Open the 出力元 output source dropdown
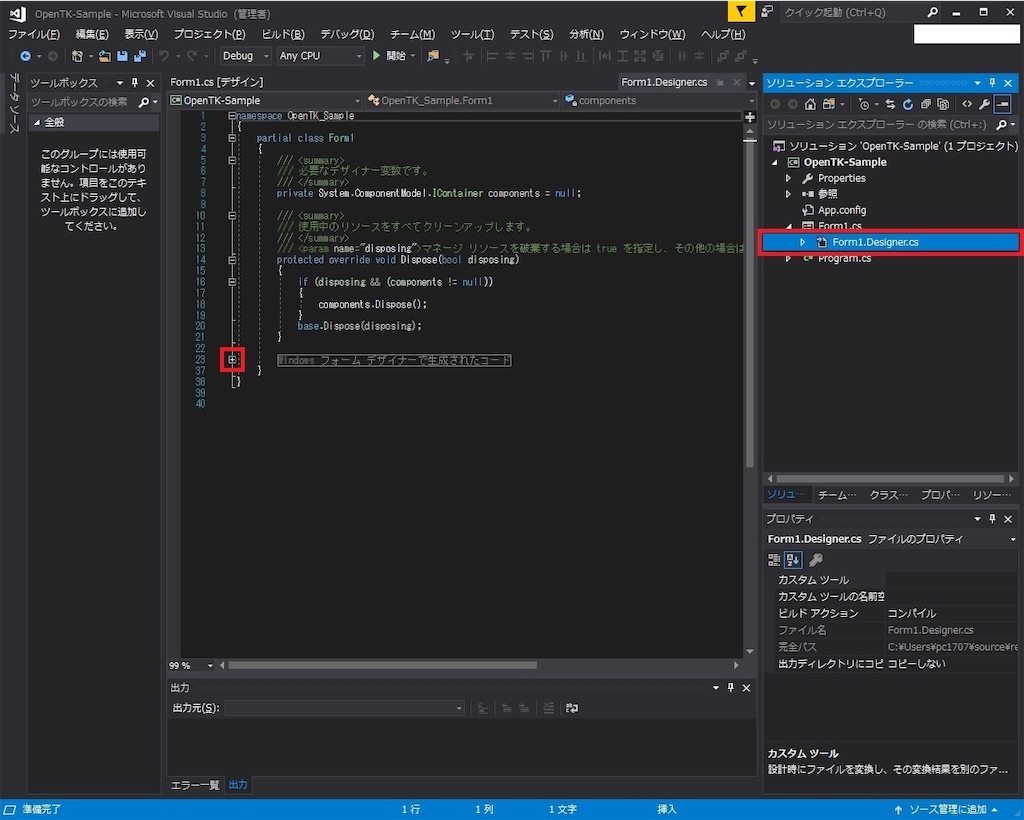The height and width of the screenshot is (820, 1024). (x=344, y=708)
